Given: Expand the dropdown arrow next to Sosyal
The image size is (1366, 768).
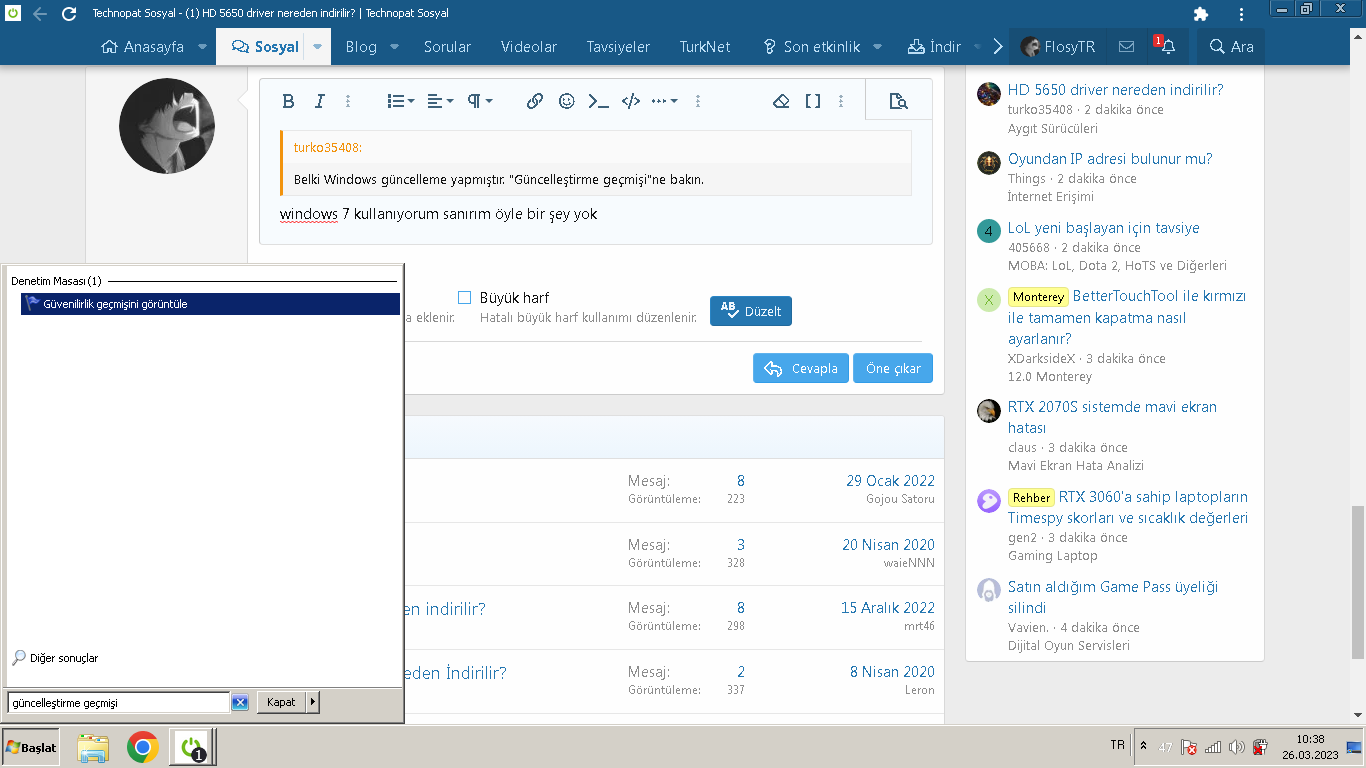Looking at the screenshot, I should click(317, 47).
